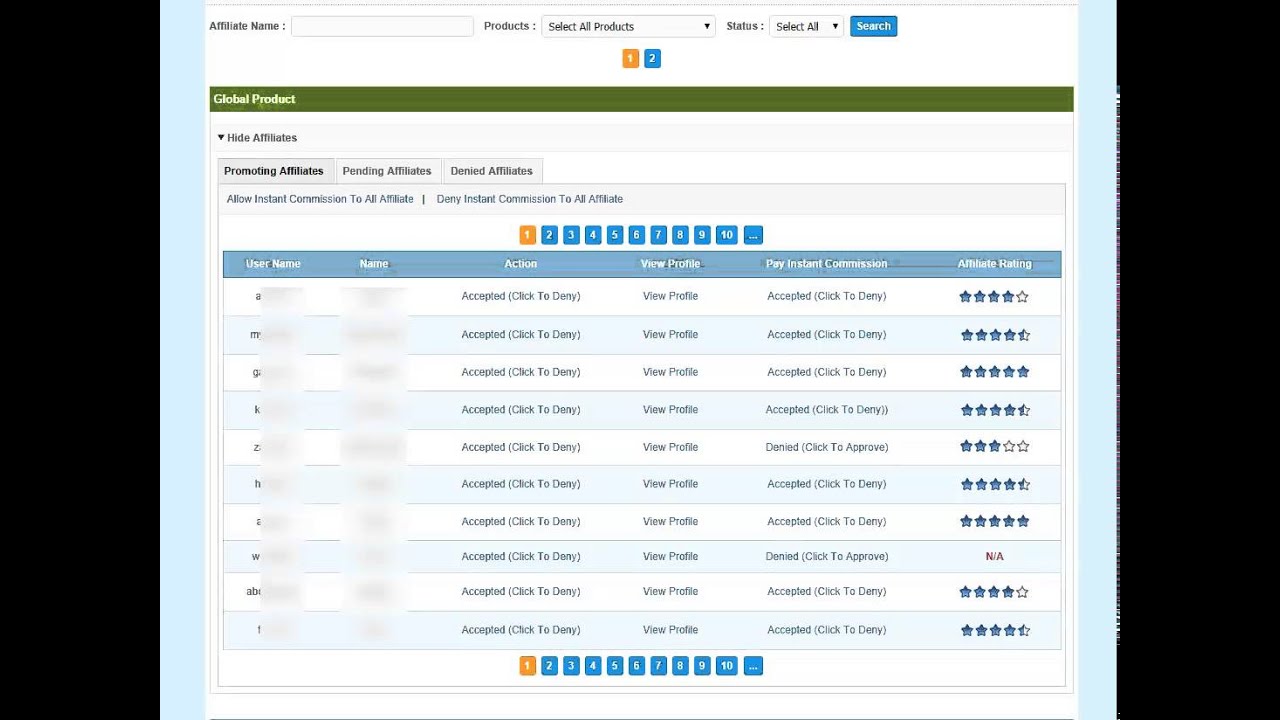This screenshot has width=1280, height=720.
Task: Switch to the Pending Affiliates tab
Action: (387, 171)
